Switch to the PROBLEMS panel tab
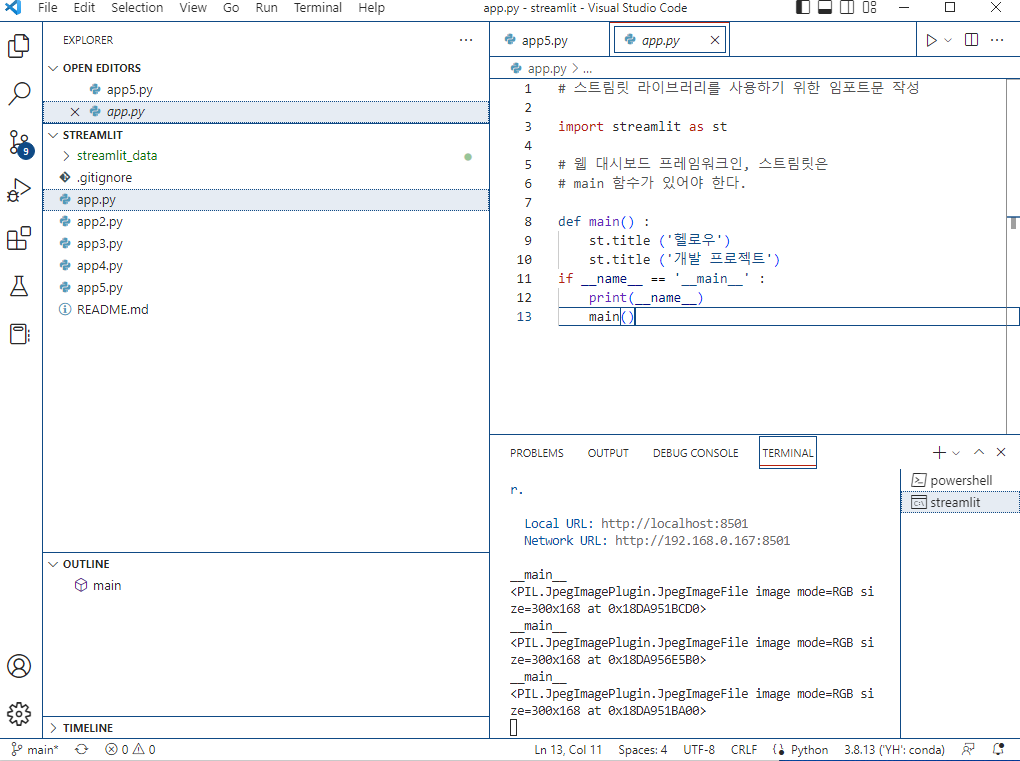 click(537, 453)
